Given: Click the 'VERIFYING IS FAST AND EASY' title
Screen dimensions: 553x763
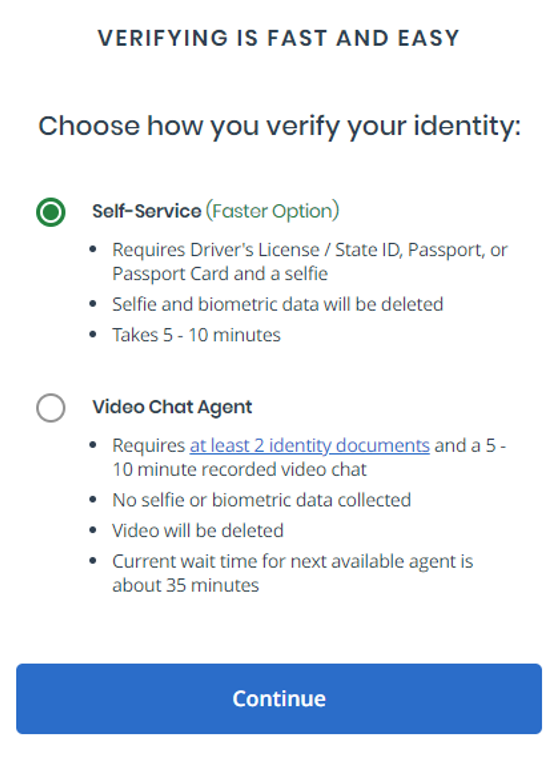Looking at the screenshot, I should tap(279, 38).
